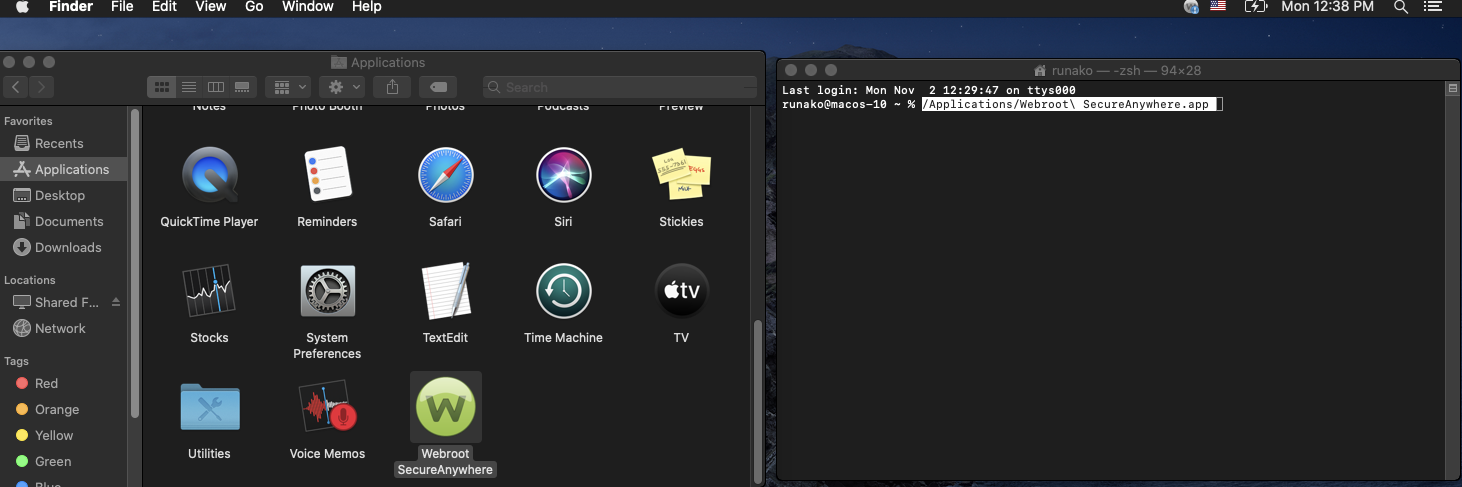Select System Preferences gear icon
The image size is (1462, 487).
click(x=327, y=291)
